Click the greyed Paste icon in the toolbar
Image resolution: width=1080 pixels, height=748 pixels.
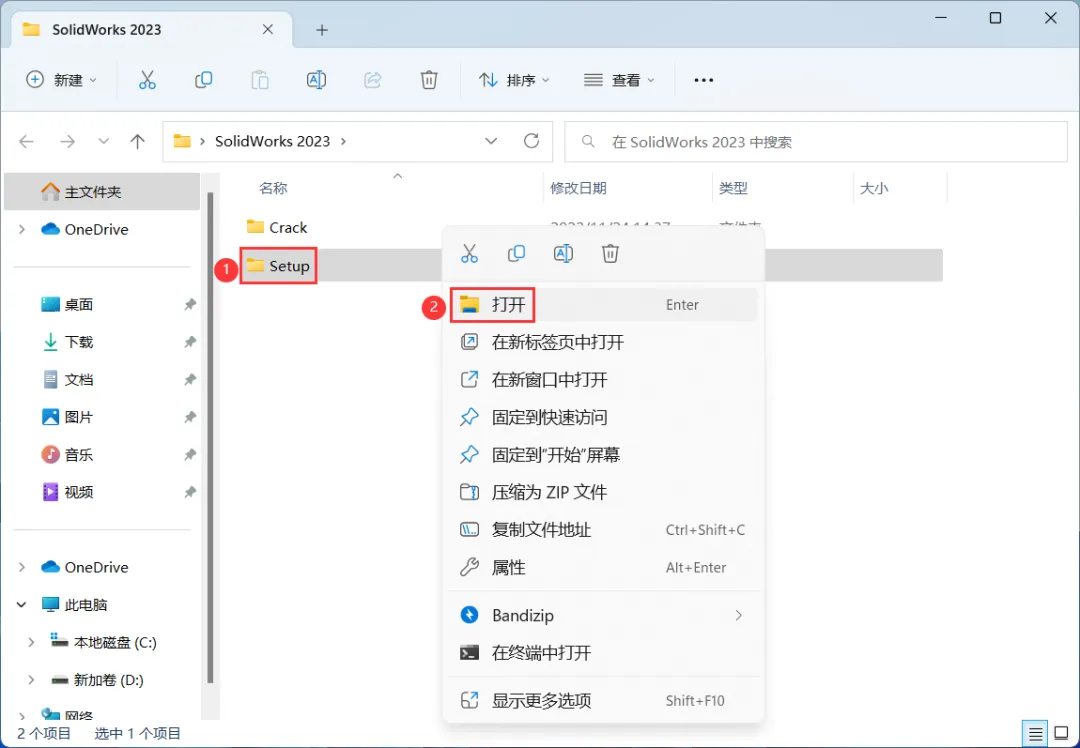click(x=260, y=80)
